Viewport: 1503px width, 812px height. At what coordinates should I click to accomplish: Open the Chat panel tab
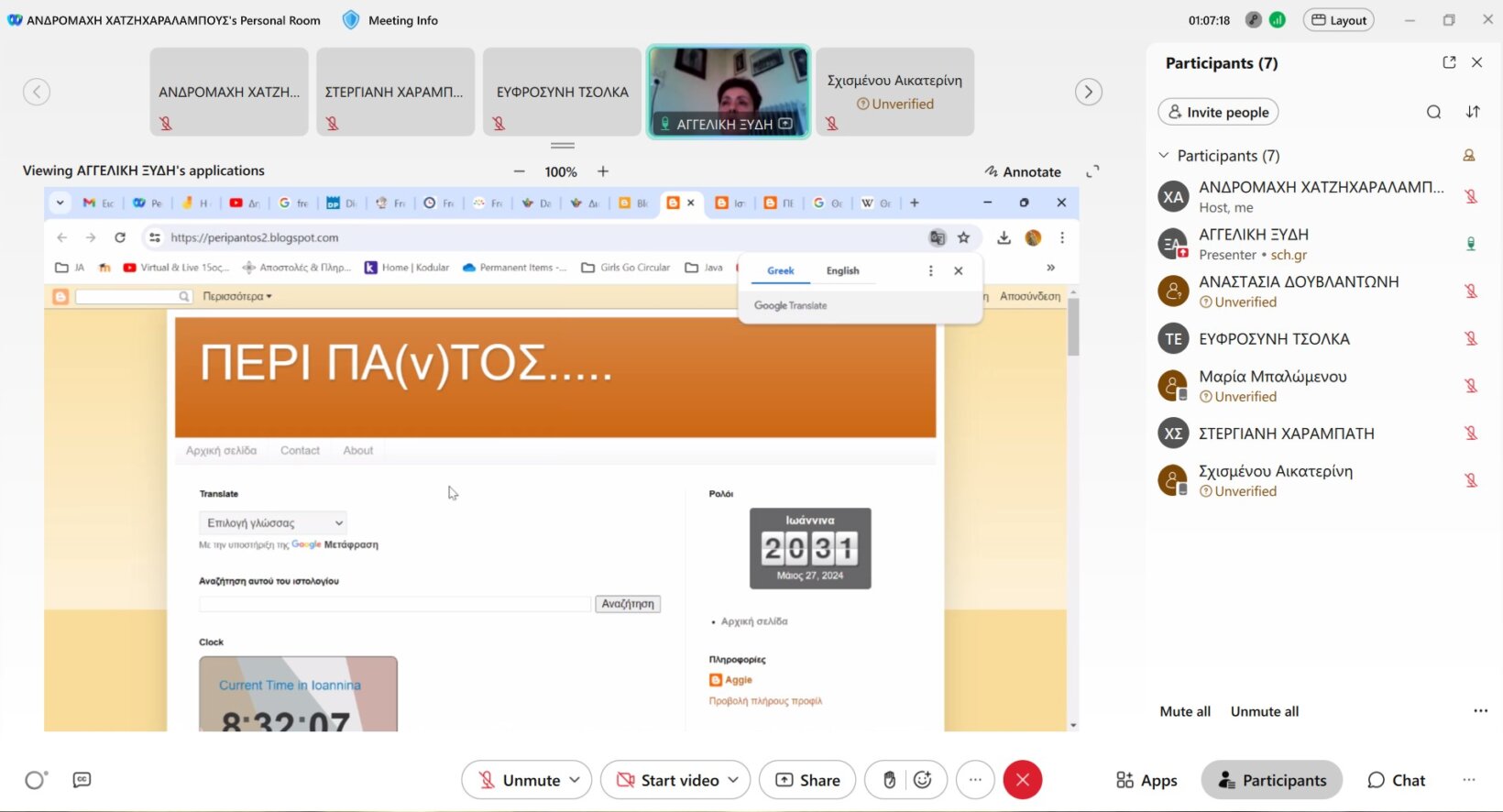pos(1396,780)
